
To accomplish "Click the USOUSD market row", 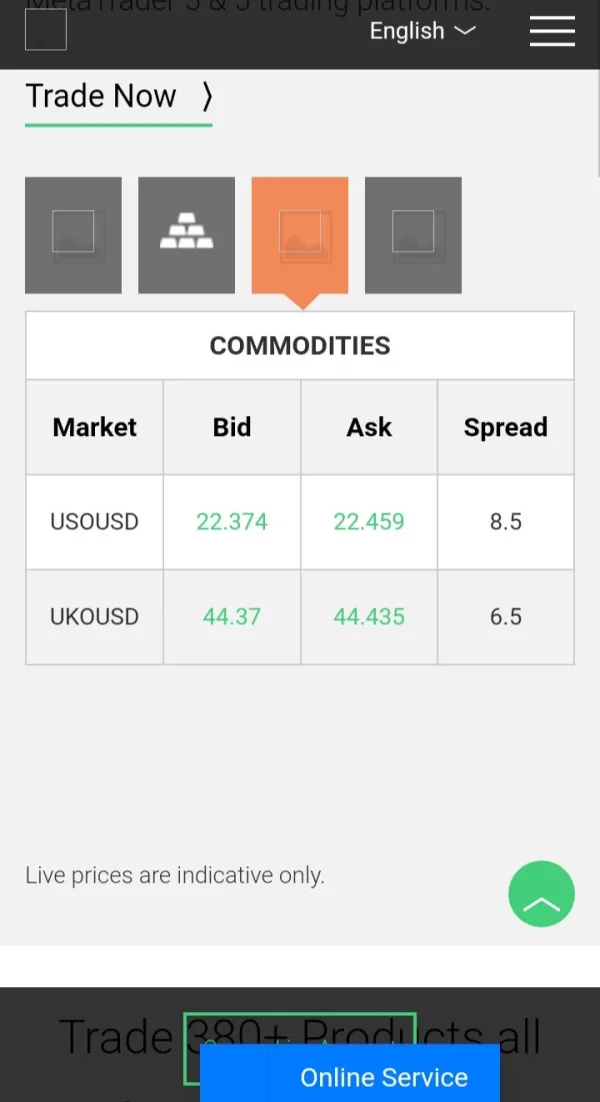I will [94, 522].
